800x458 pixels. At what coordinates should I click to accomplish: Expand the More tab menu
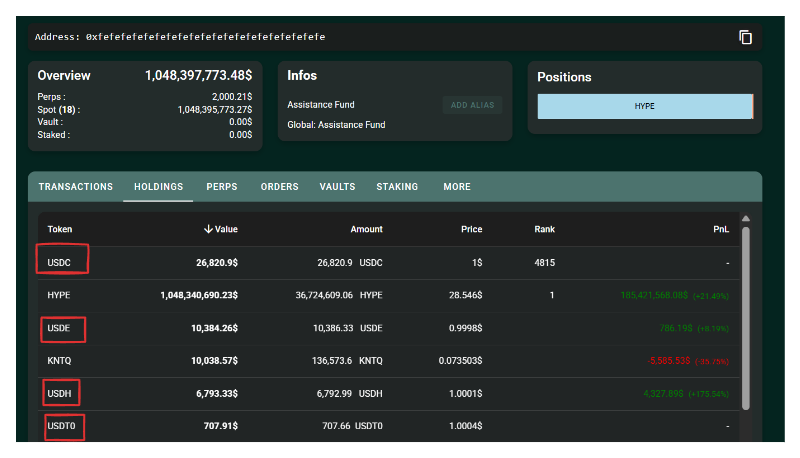click(457, 187)
